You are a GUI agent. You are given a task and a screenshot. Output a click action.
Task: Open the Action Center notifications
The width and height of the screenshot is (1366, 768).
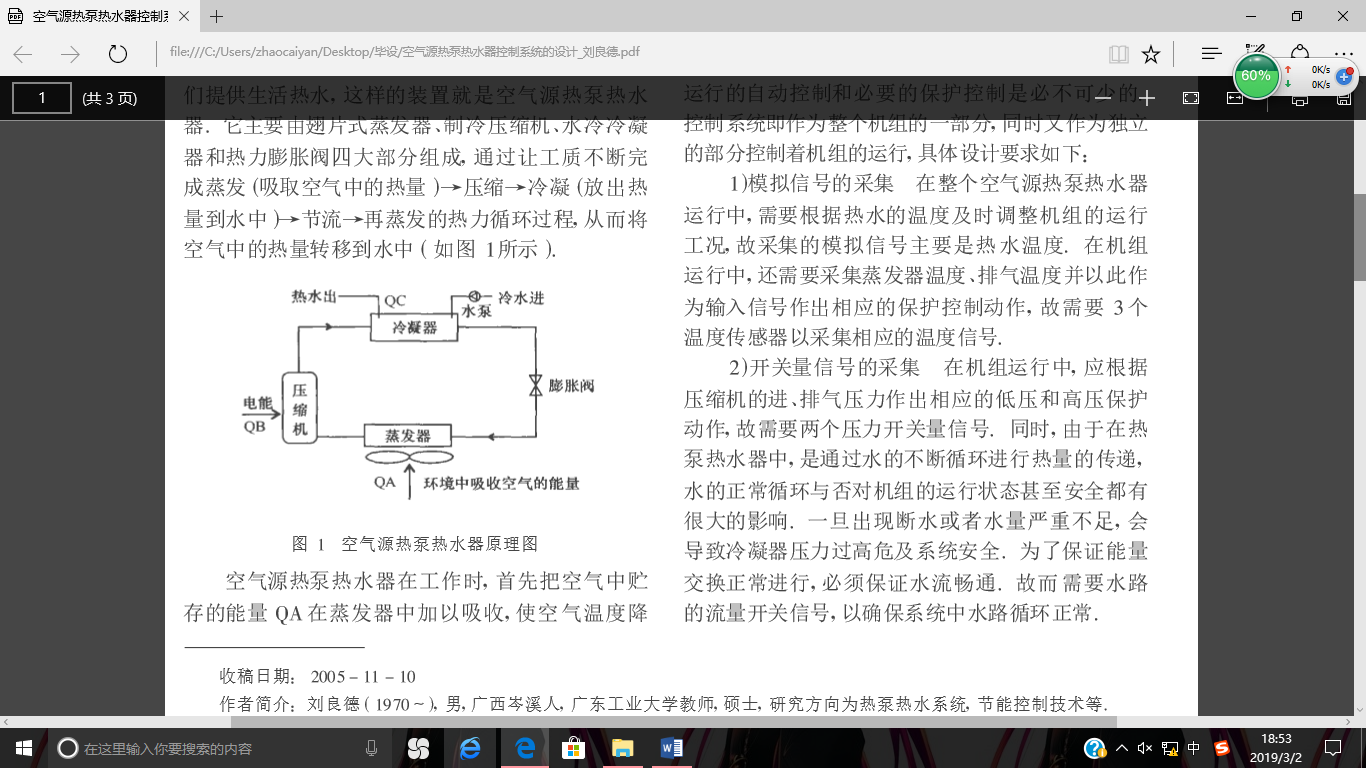coord(1333,748)
